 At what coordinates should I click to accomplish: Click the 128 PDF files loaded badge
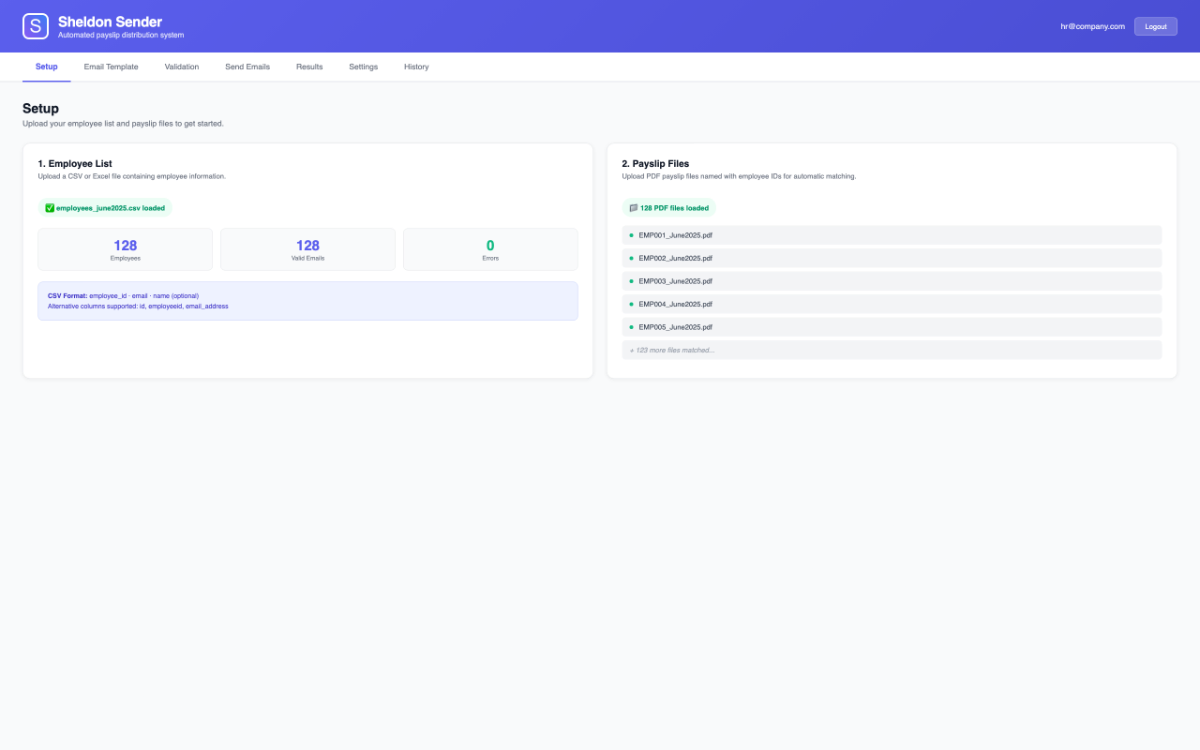[669, 208]
